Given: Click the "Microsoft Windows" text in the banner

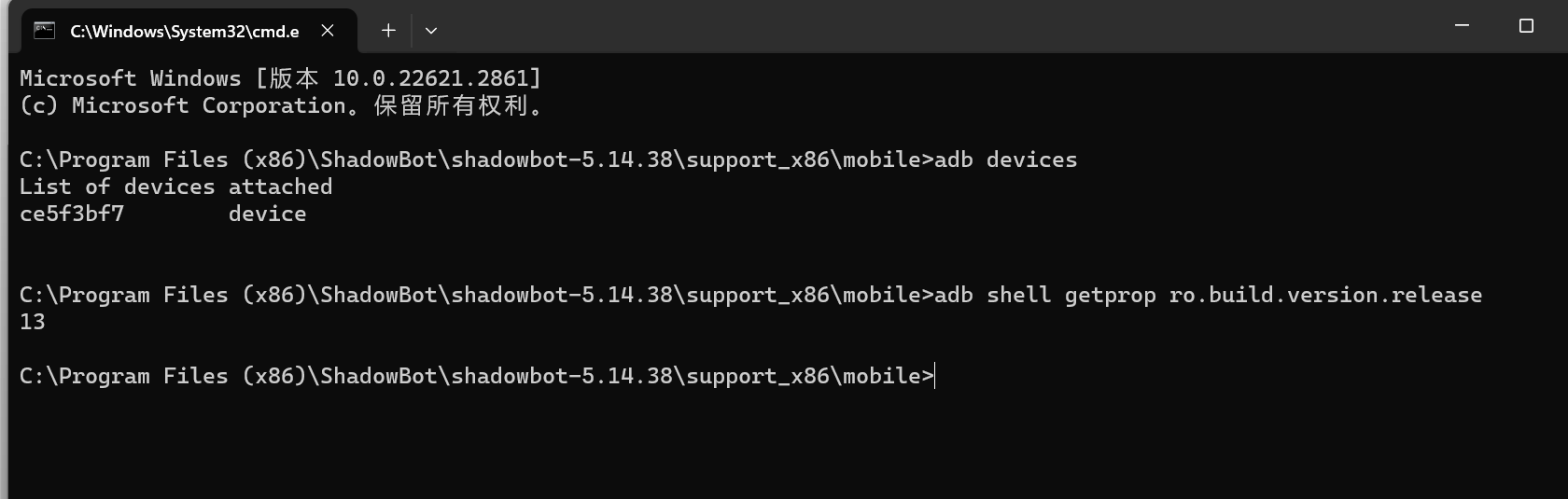Looking at the screenshot, I should point(130,78).
